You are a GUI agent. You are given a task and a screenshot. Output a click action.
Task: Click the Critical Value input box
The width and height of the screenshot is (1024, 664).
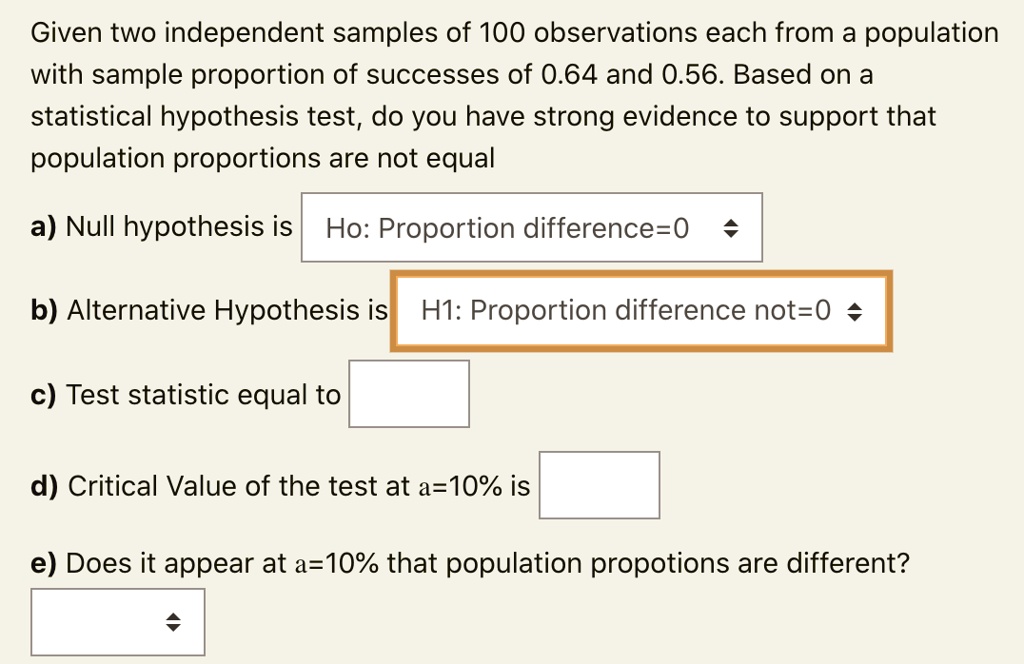[x=598, y=485]
